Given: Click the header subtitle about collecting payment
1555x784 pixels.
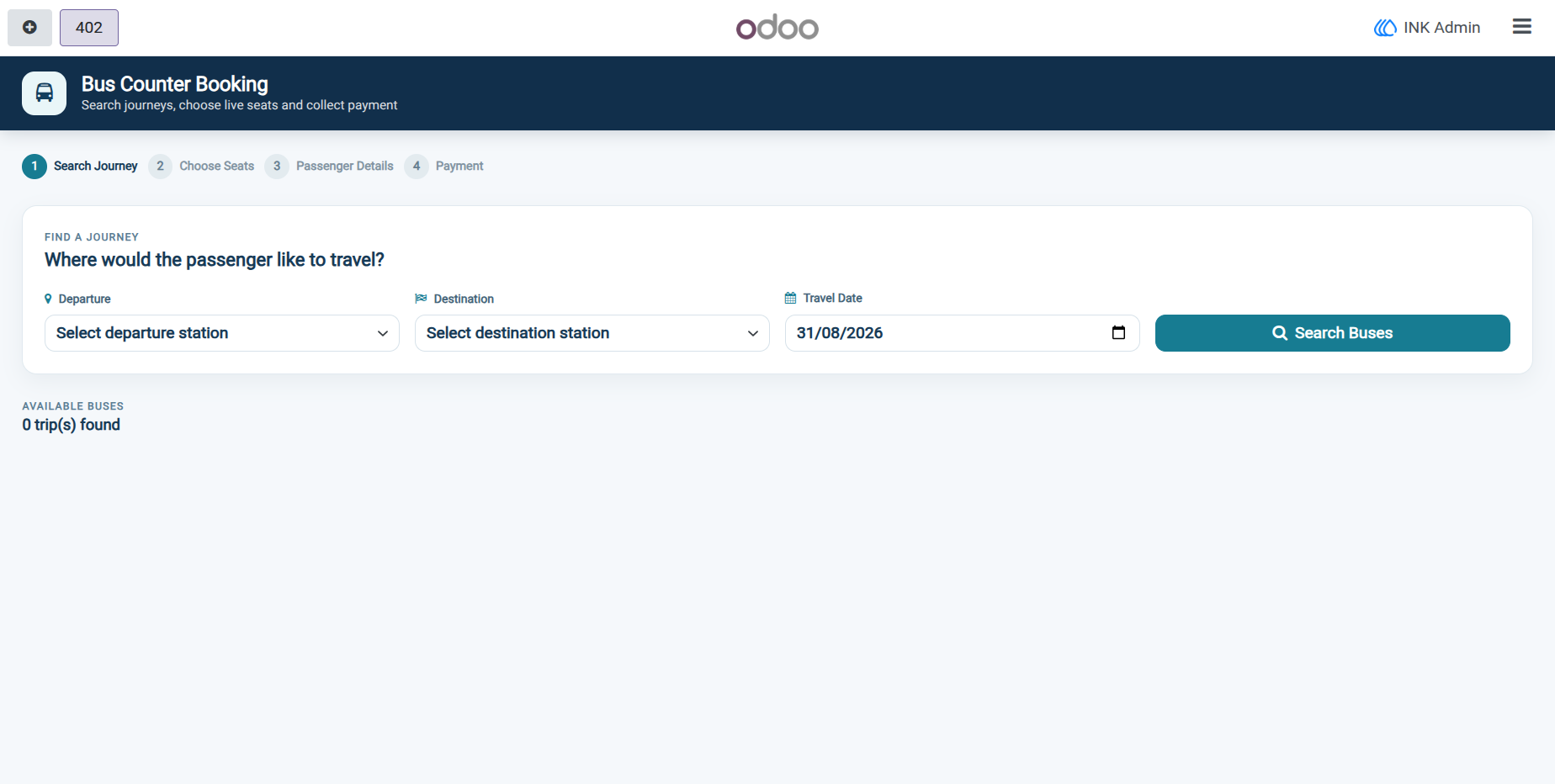Looking at the screenshot, I should point(240,105).
